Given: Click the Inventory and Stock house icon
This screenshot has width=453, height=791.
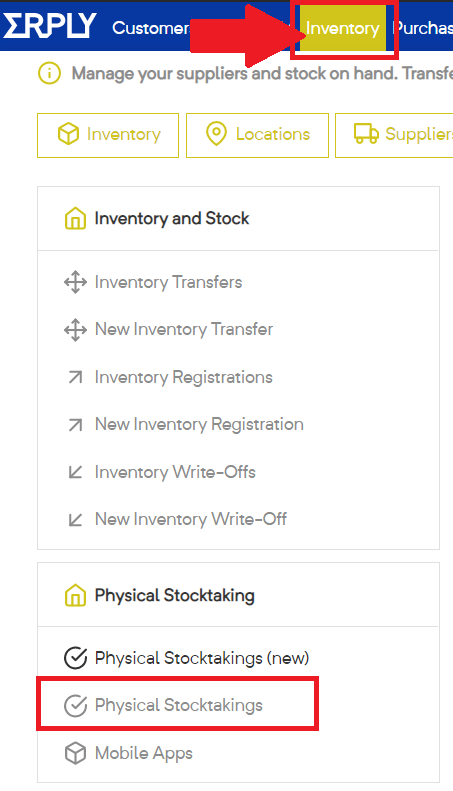Looking at the screenshot, I should tap(75, 218).
